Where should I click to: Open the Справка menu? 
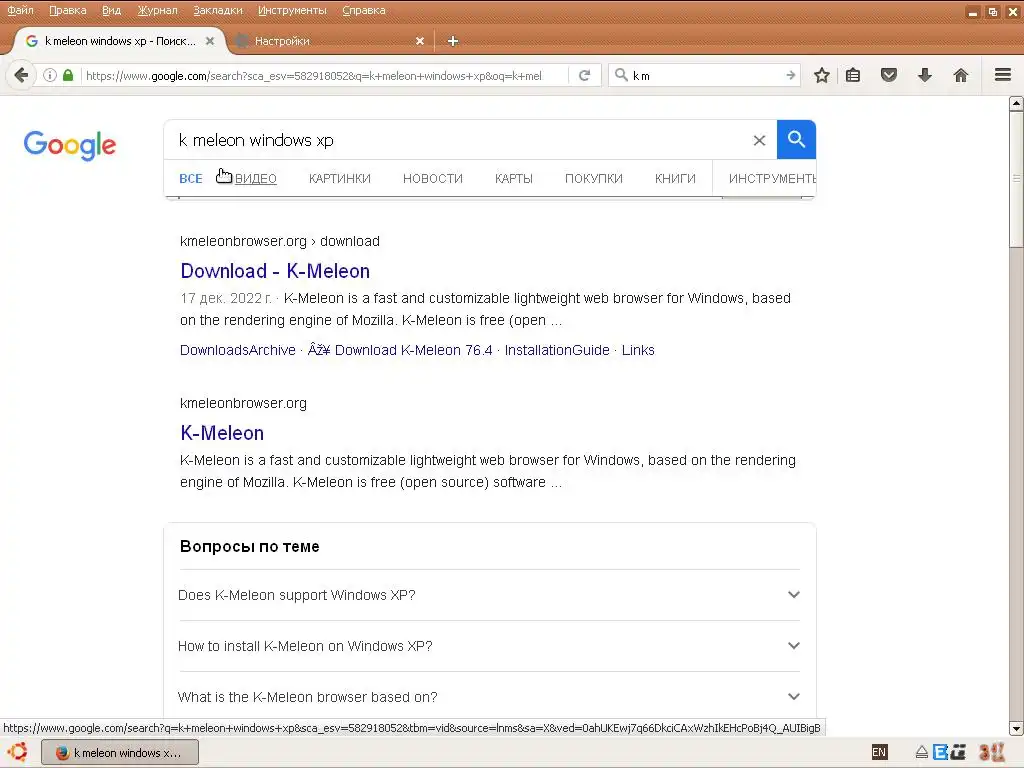(x=364, y=10)
